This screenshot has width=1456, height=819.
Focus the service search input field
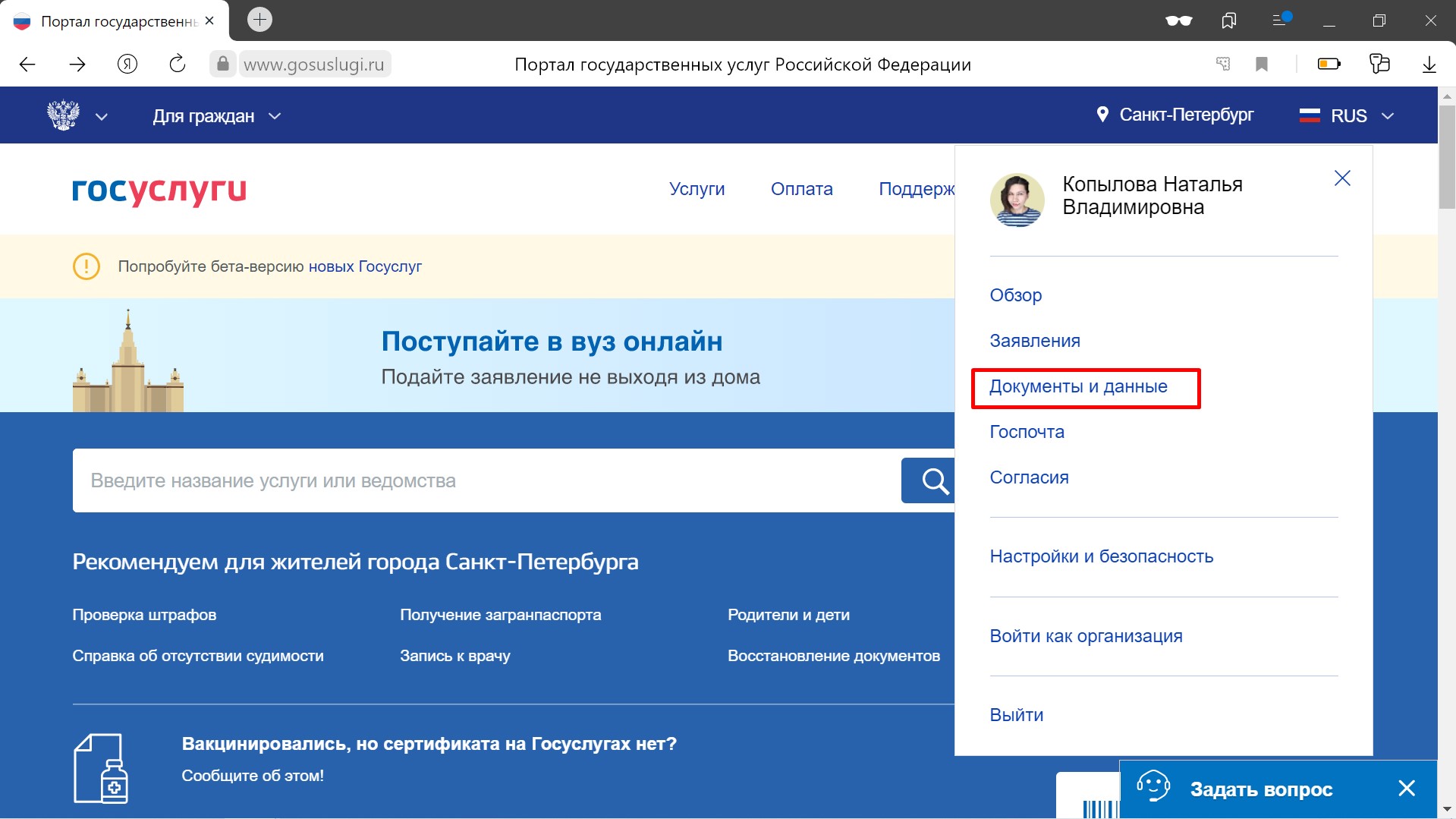point(487,480)
